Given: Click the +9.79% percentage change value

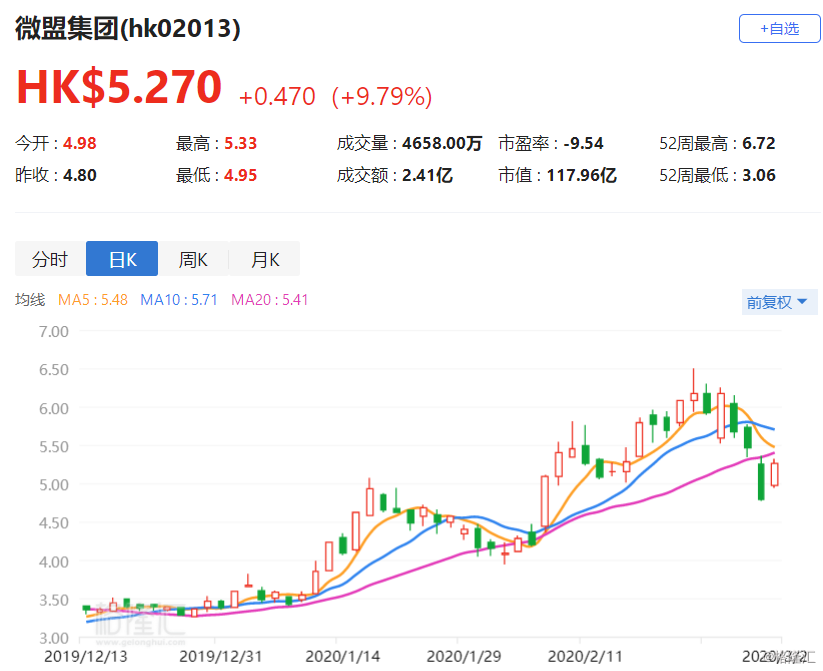Looking at the screenshot, I should [386, 97].
